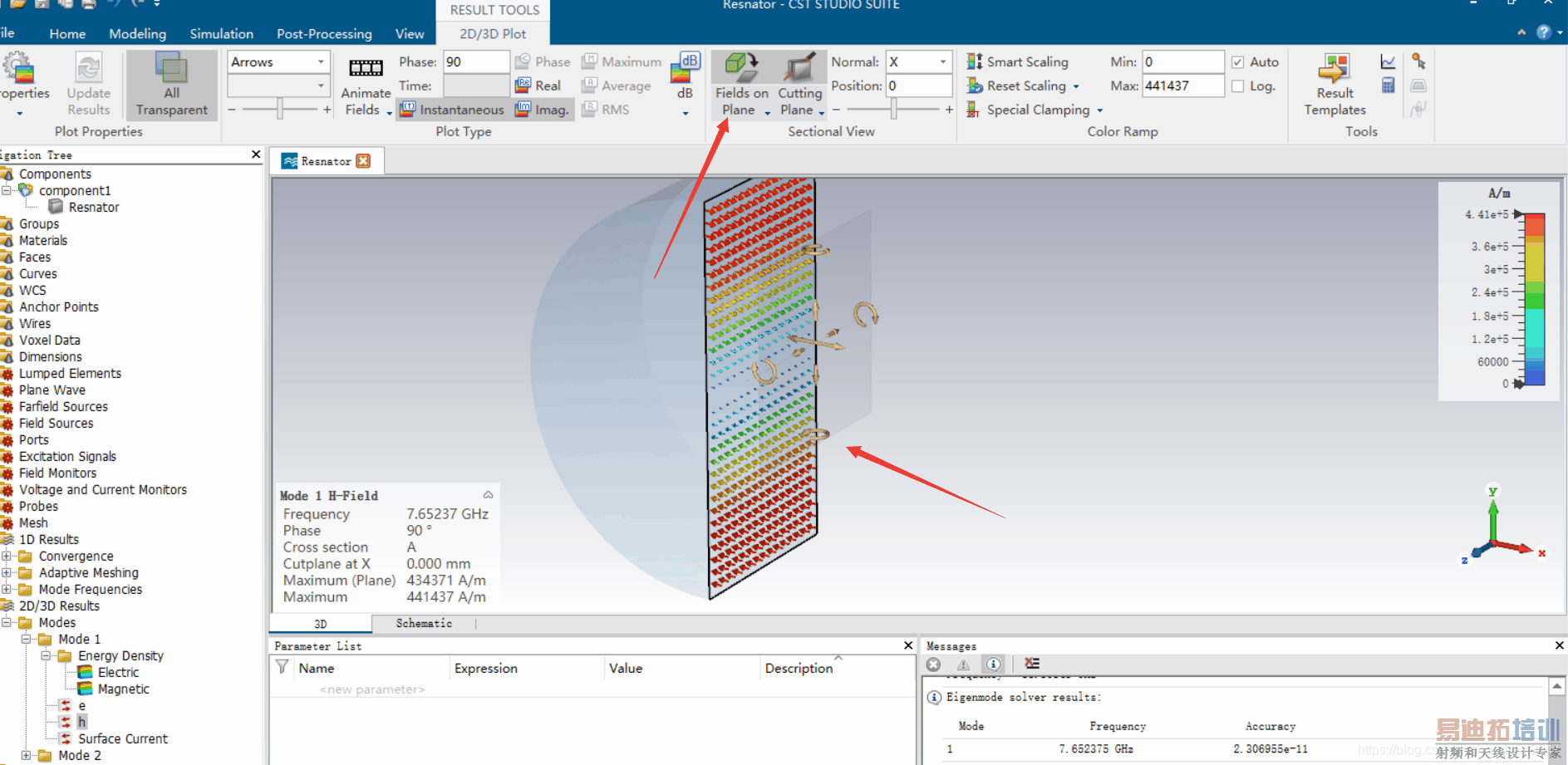Click the filter funnel icon in Parameter List
The image size is (1568, 765).
283,667
